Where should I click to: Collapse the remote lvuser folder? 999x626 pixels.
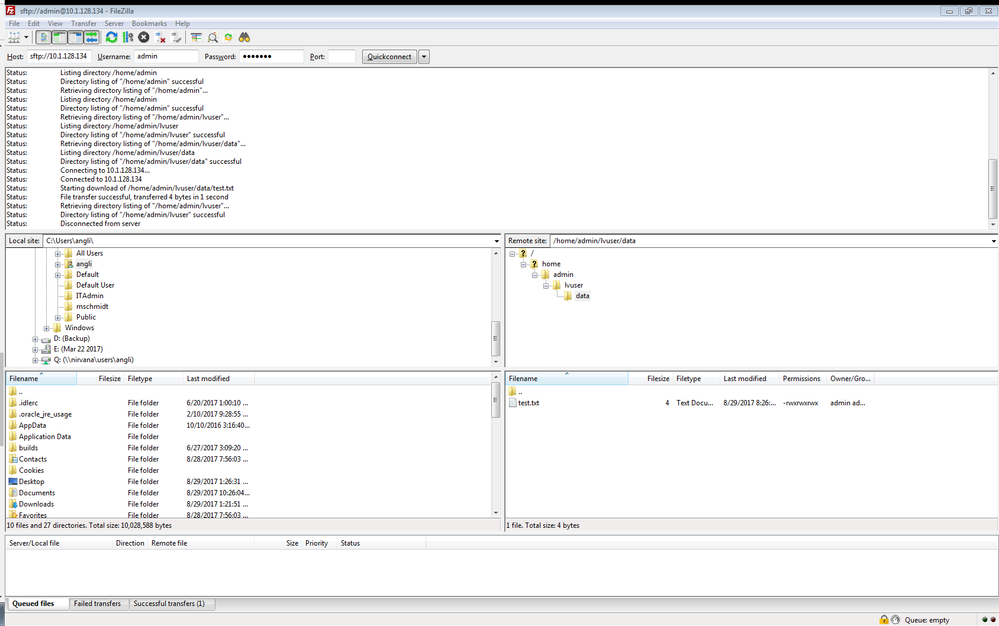pyautogui.click(x=546, y=286)
